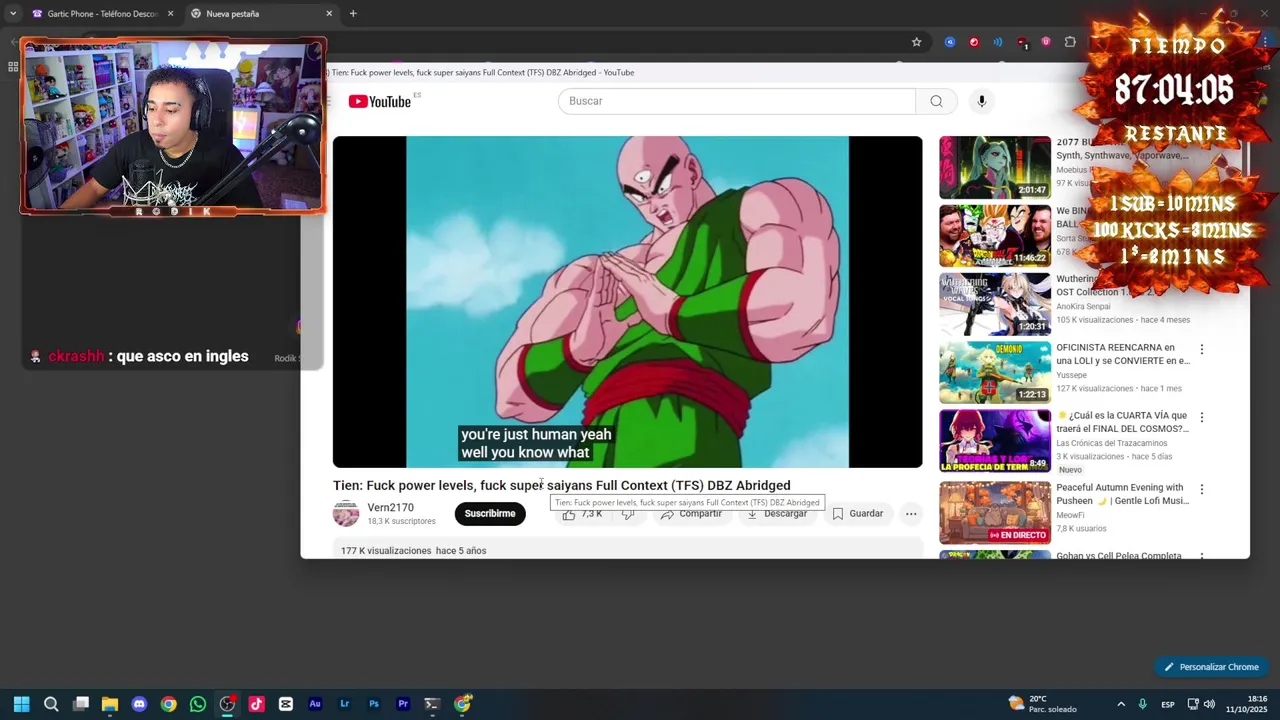Close the Gartic Phone tab

[x=170, y=14]
